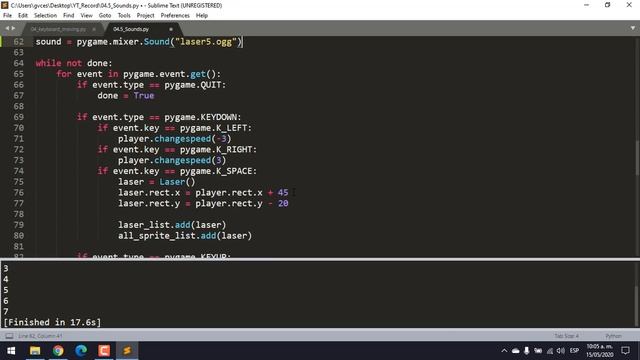Click the output line showing 3
This screenshot has width=640, height=360.
click(6, 268)
